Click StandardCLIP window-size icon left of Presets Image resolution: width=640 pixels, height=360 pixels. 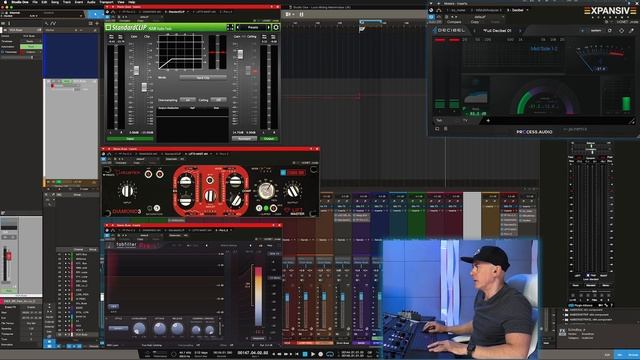(230, 27)
